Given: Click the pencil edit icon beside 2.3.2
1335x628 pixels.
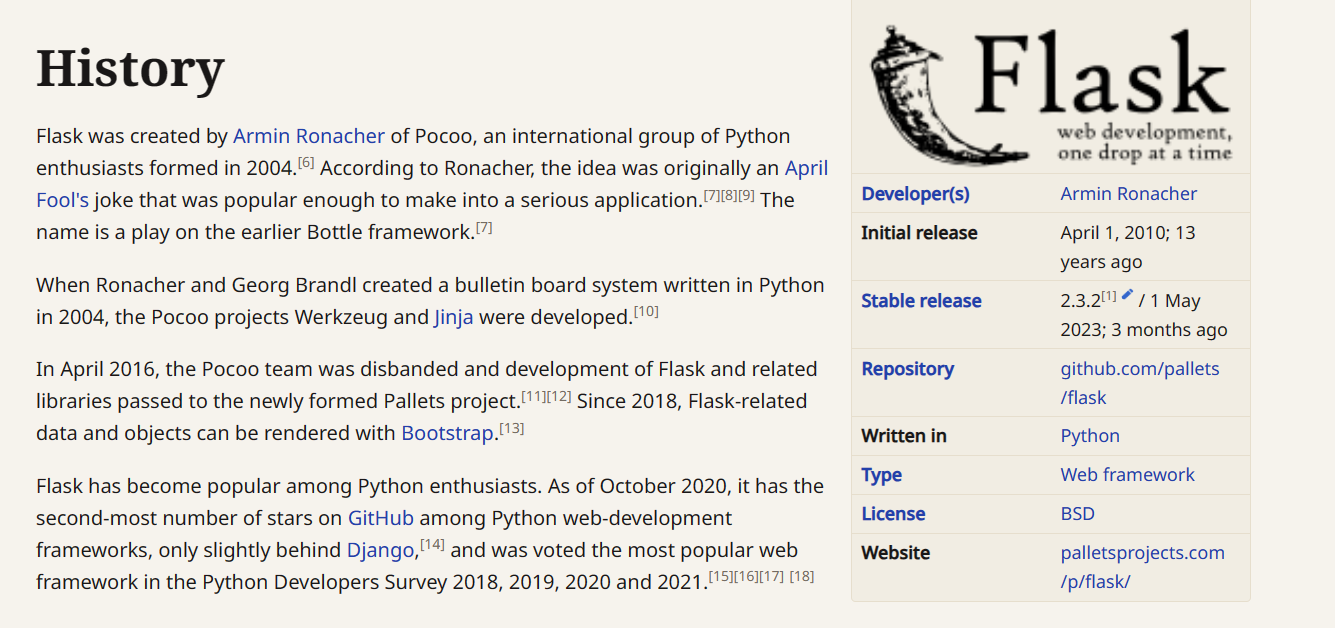Looking at the screenshot, I should pyautogui.click(x=1127, y=295).
